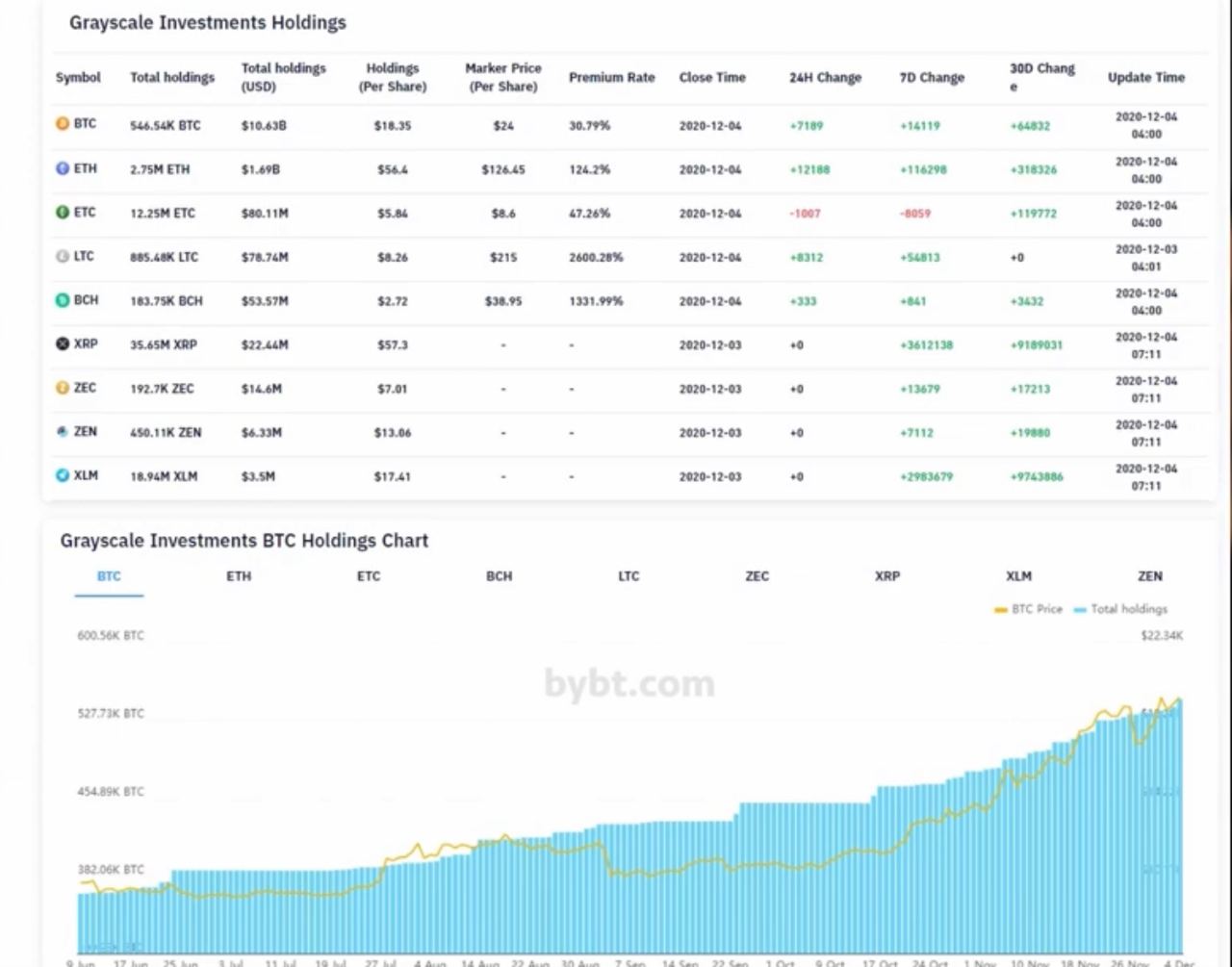Toggle the Total holdings legend item
Screen dimensions: 1232x967
[1120, 609]
